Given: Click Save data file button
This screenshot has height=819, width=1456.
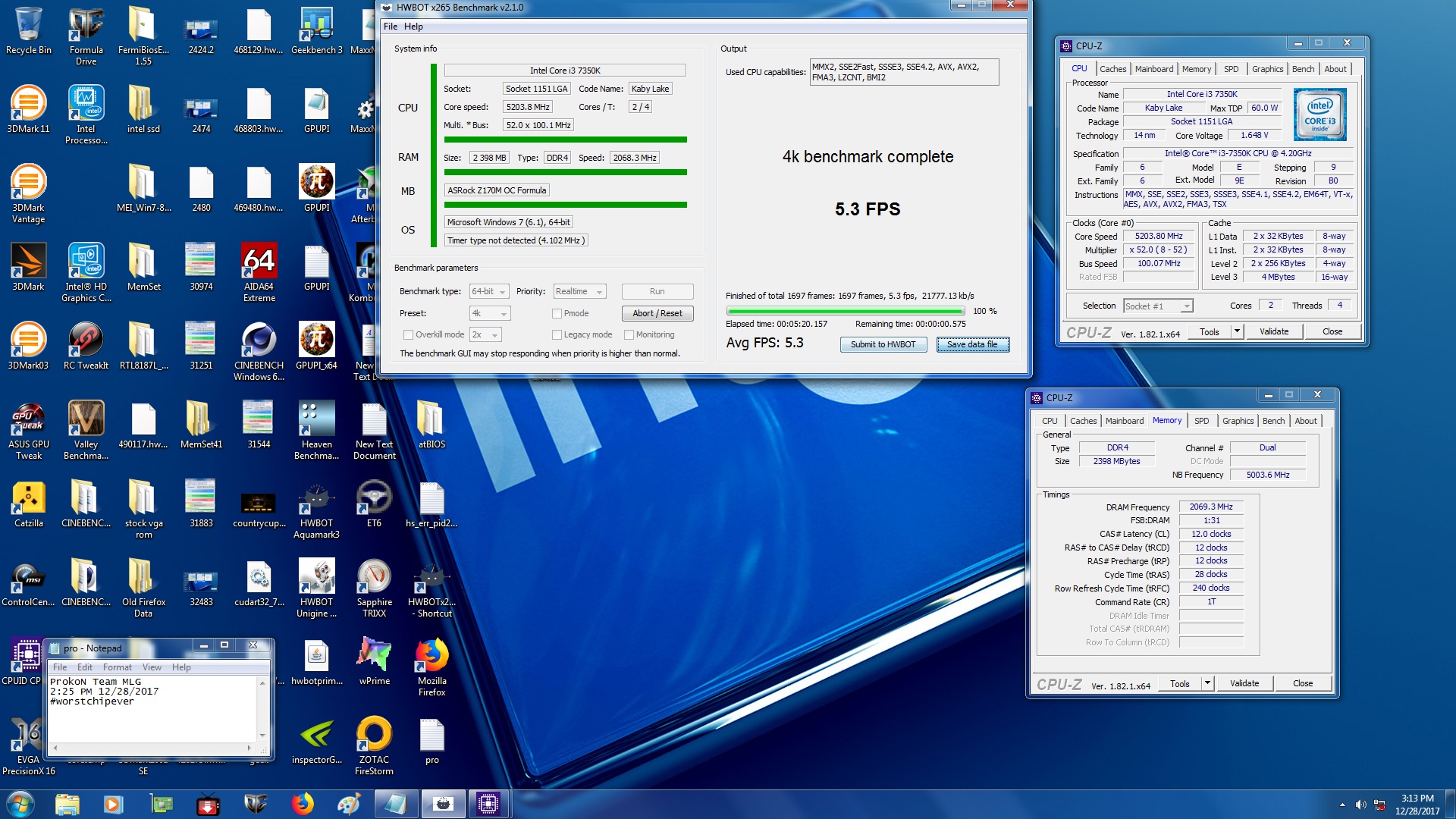Looking at the screenshot, I should [x=972, y=344].
